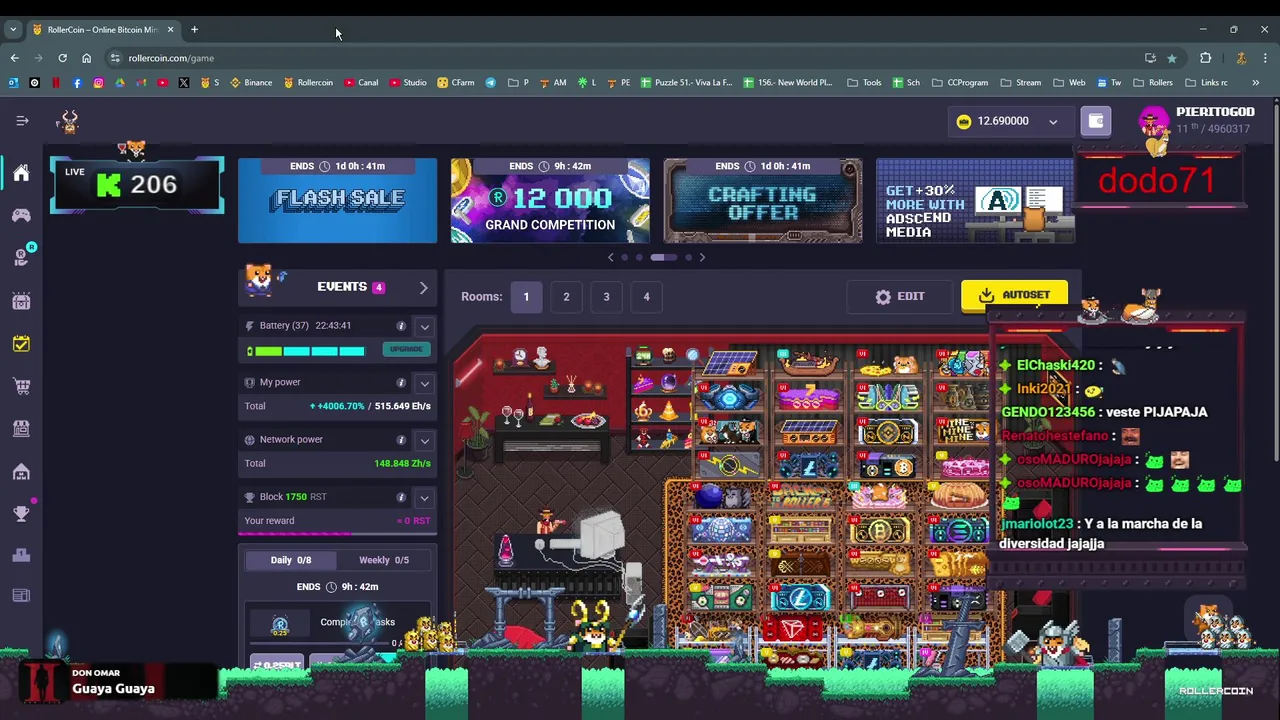Open the trophy Leaderboard icon in sidebar
Viewport: 1280px width, 720px height.
coord(21,513)
